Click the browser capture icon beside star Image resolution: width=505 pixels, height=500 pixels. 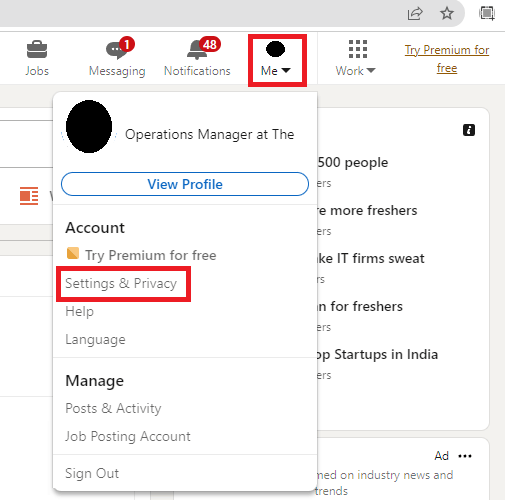[487, 13]
